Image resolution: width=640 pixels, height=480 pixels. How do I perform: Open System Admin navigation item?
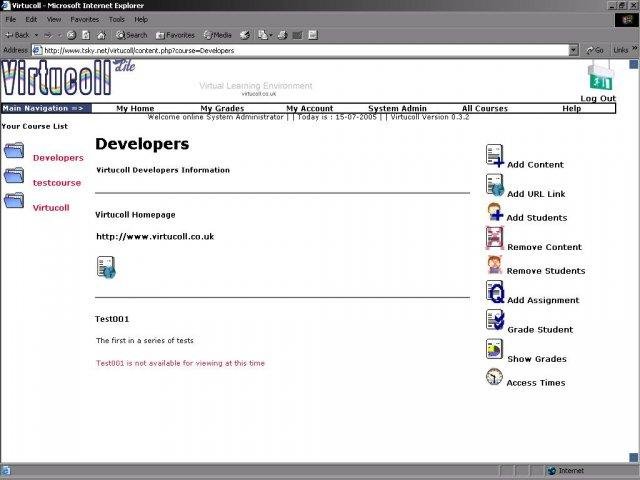[397, 109]
